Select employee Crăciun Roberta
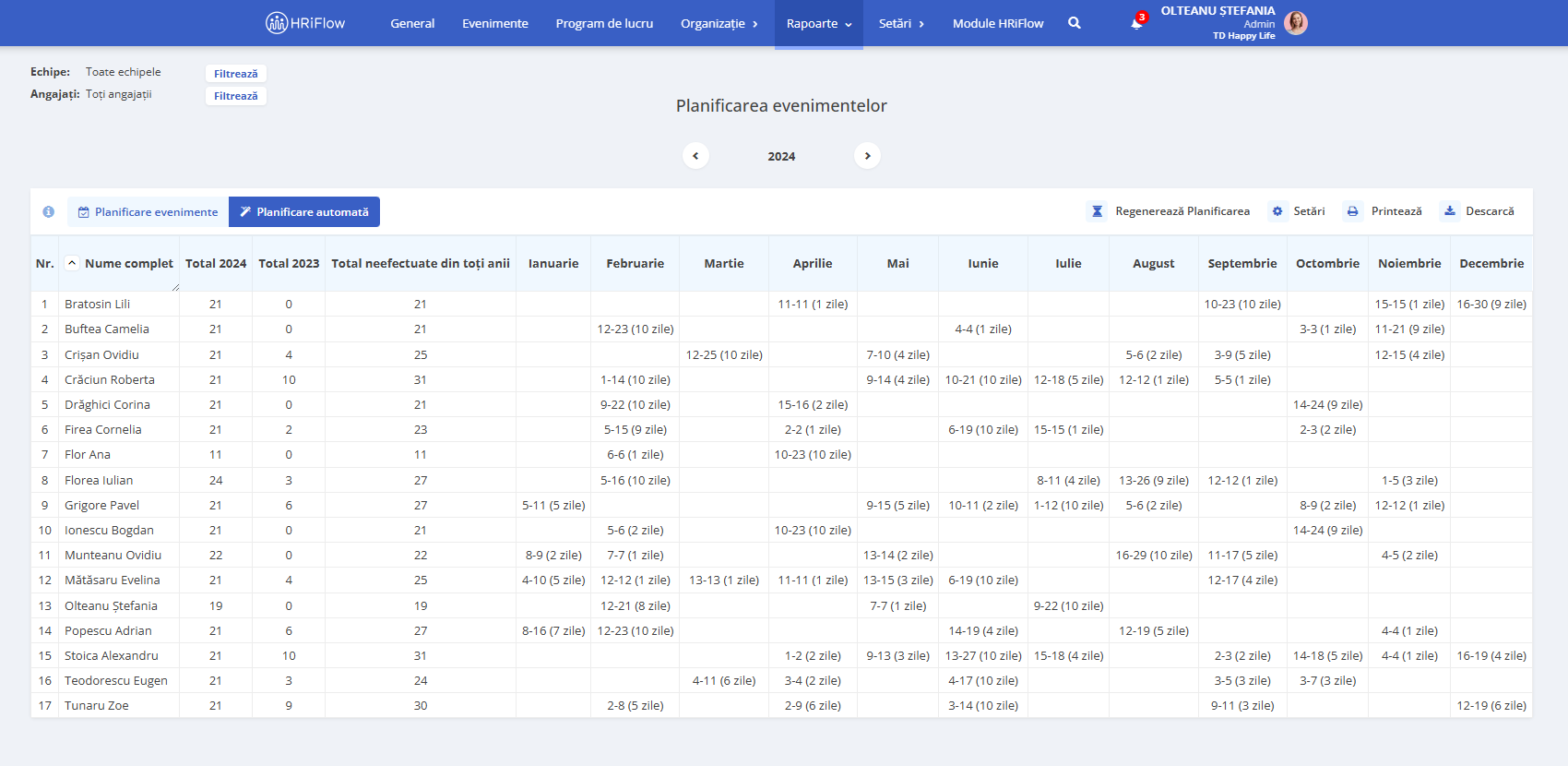 pos(110,379)
